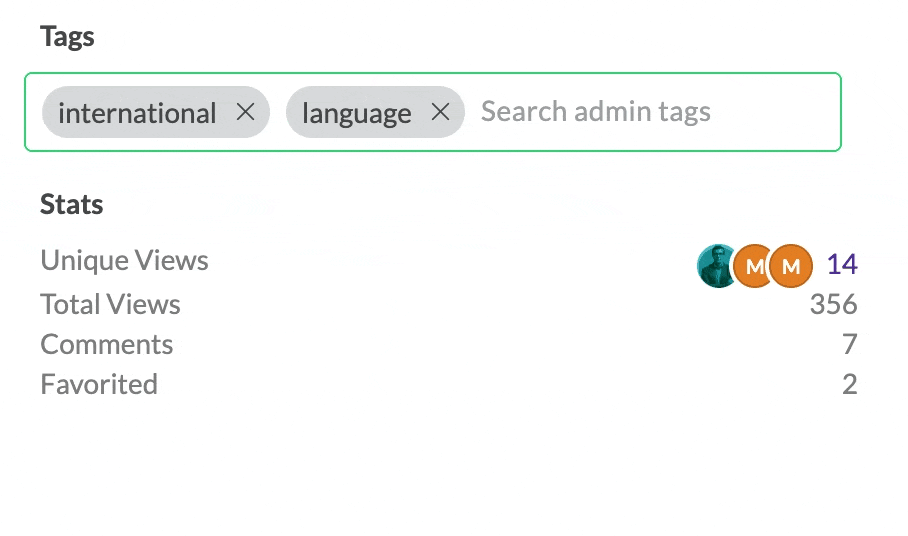Click the middle orange M avatar
The height and width of the screenshot is (536, 908).
[752, 266]
